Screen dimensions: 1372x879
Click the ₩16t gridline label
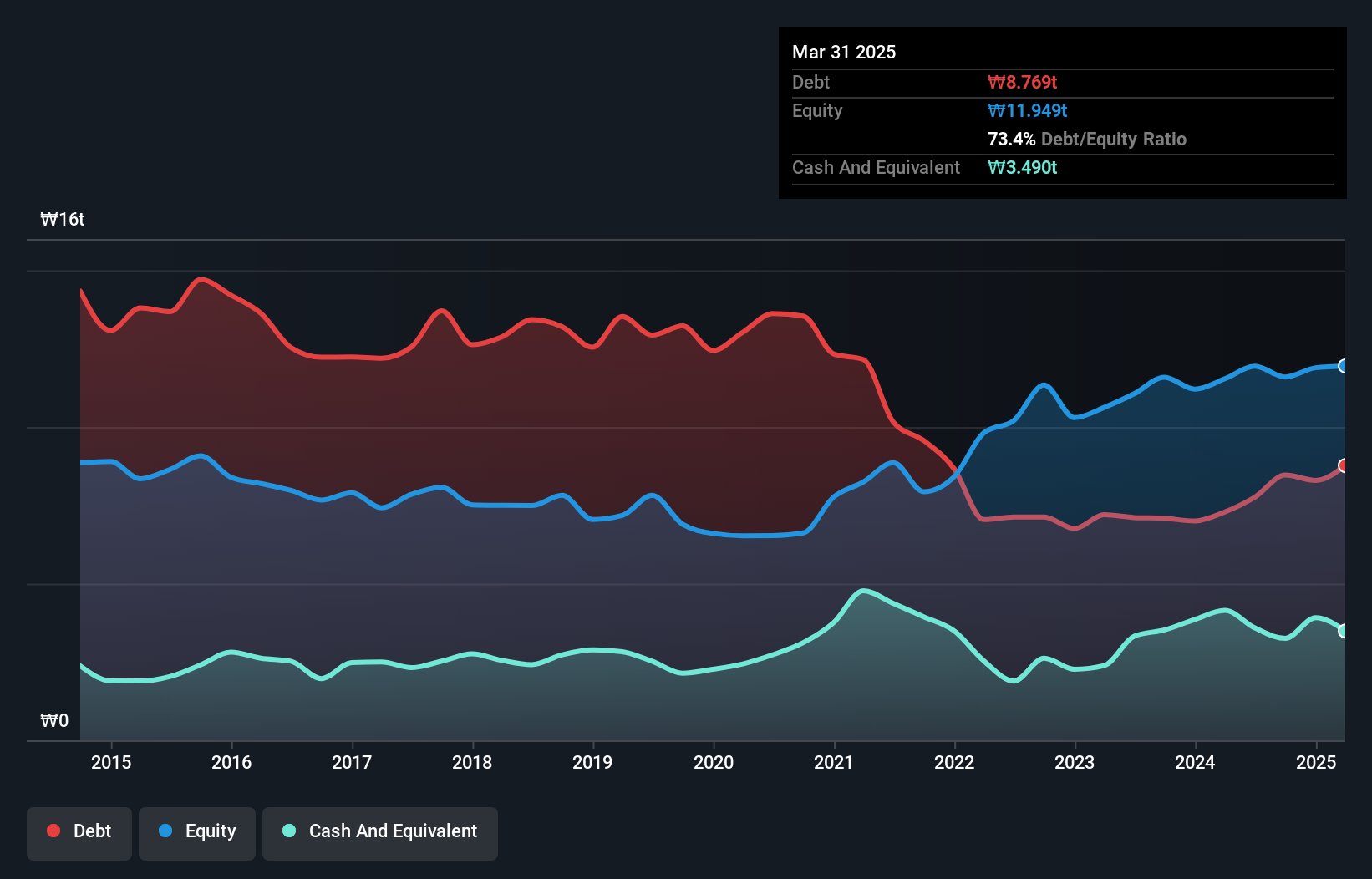63,219
